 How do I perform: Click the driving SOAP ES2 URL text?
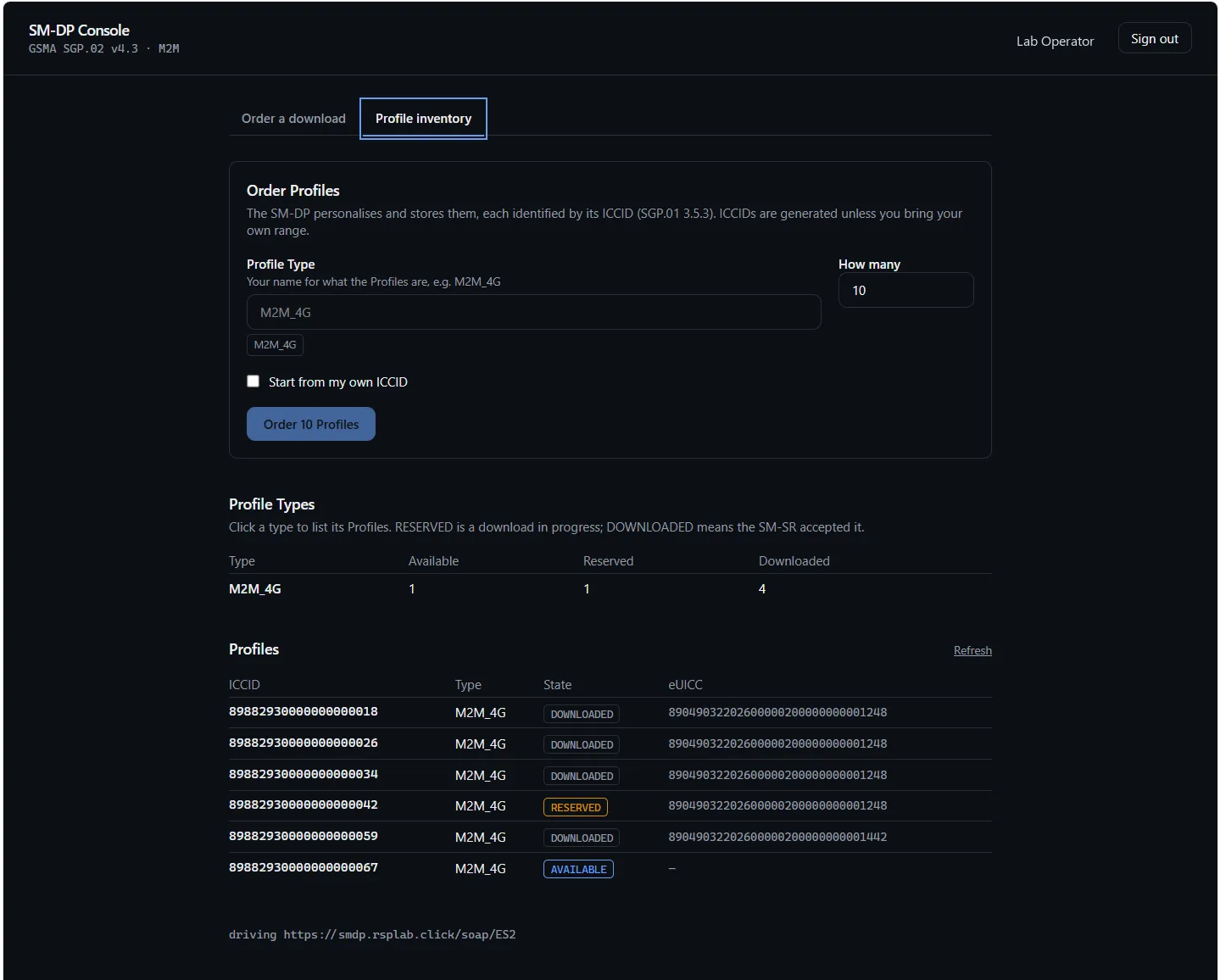tap(372, 935)
